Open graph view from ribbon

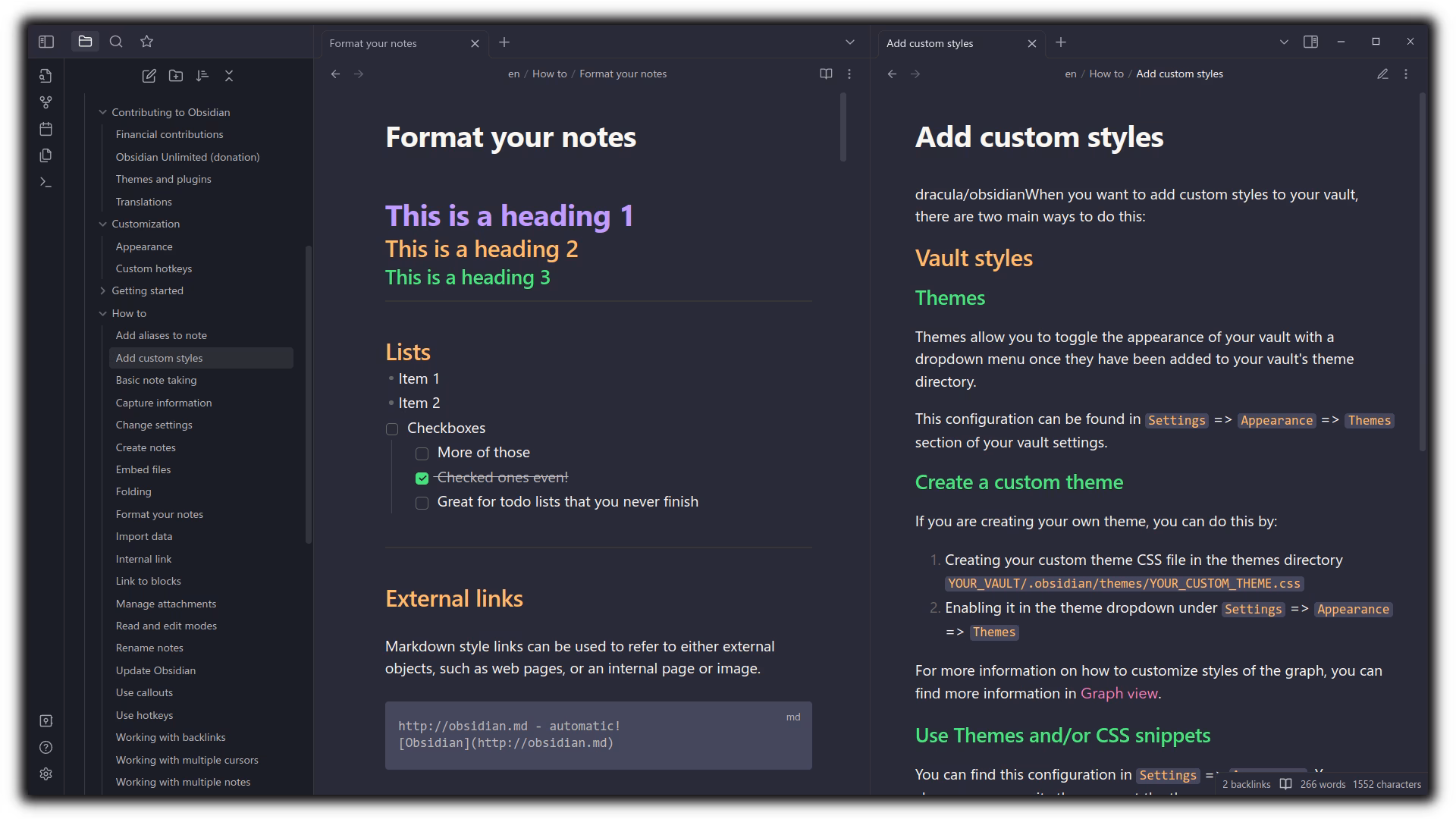(x=46, y=102)
